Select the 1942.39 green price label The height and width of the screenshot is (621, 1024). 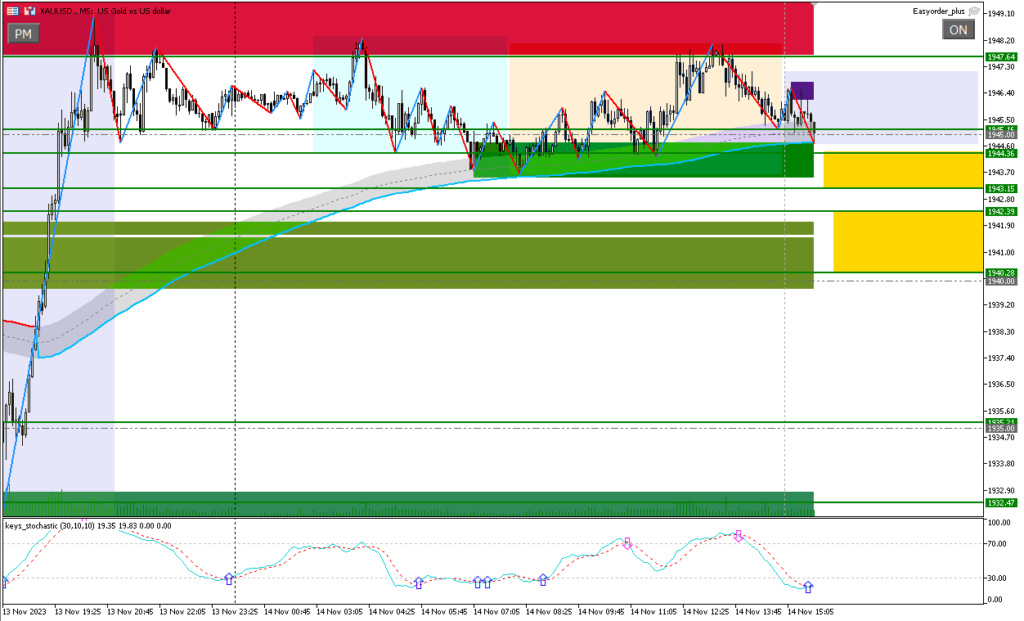(x=1000, y=211)
